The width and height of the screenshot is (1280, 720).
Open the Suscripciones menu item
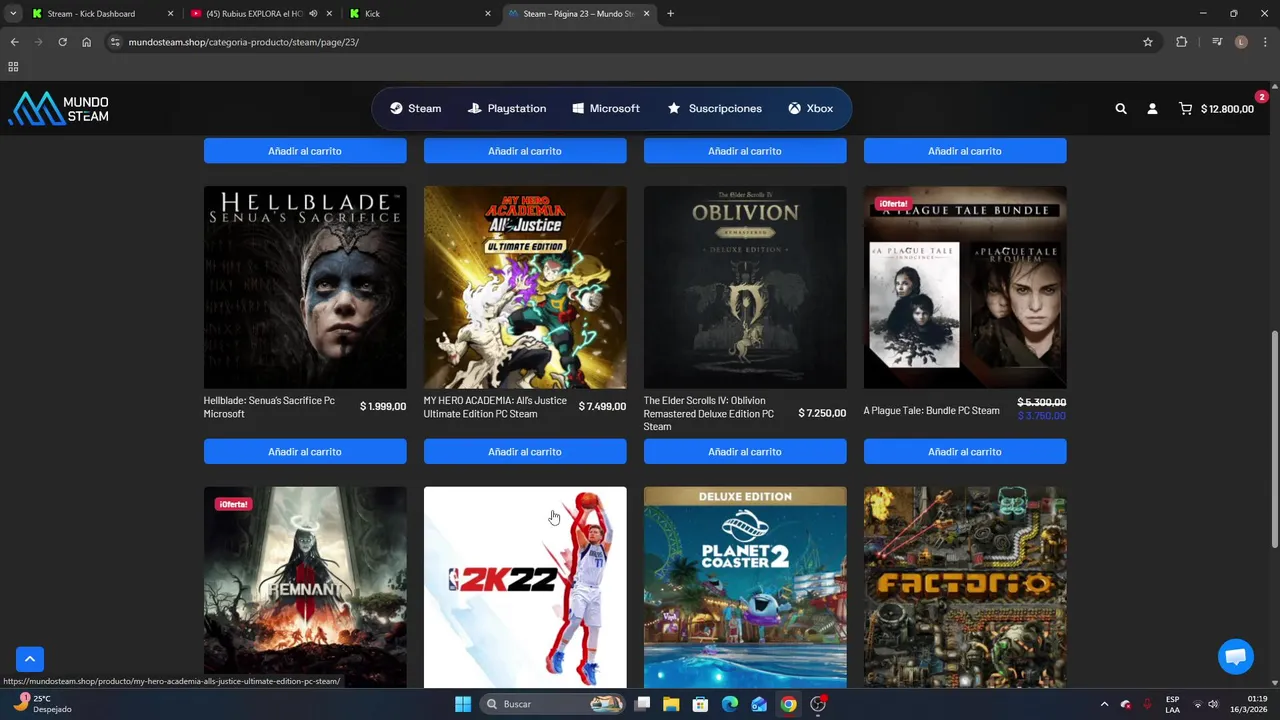coord(715,109)
